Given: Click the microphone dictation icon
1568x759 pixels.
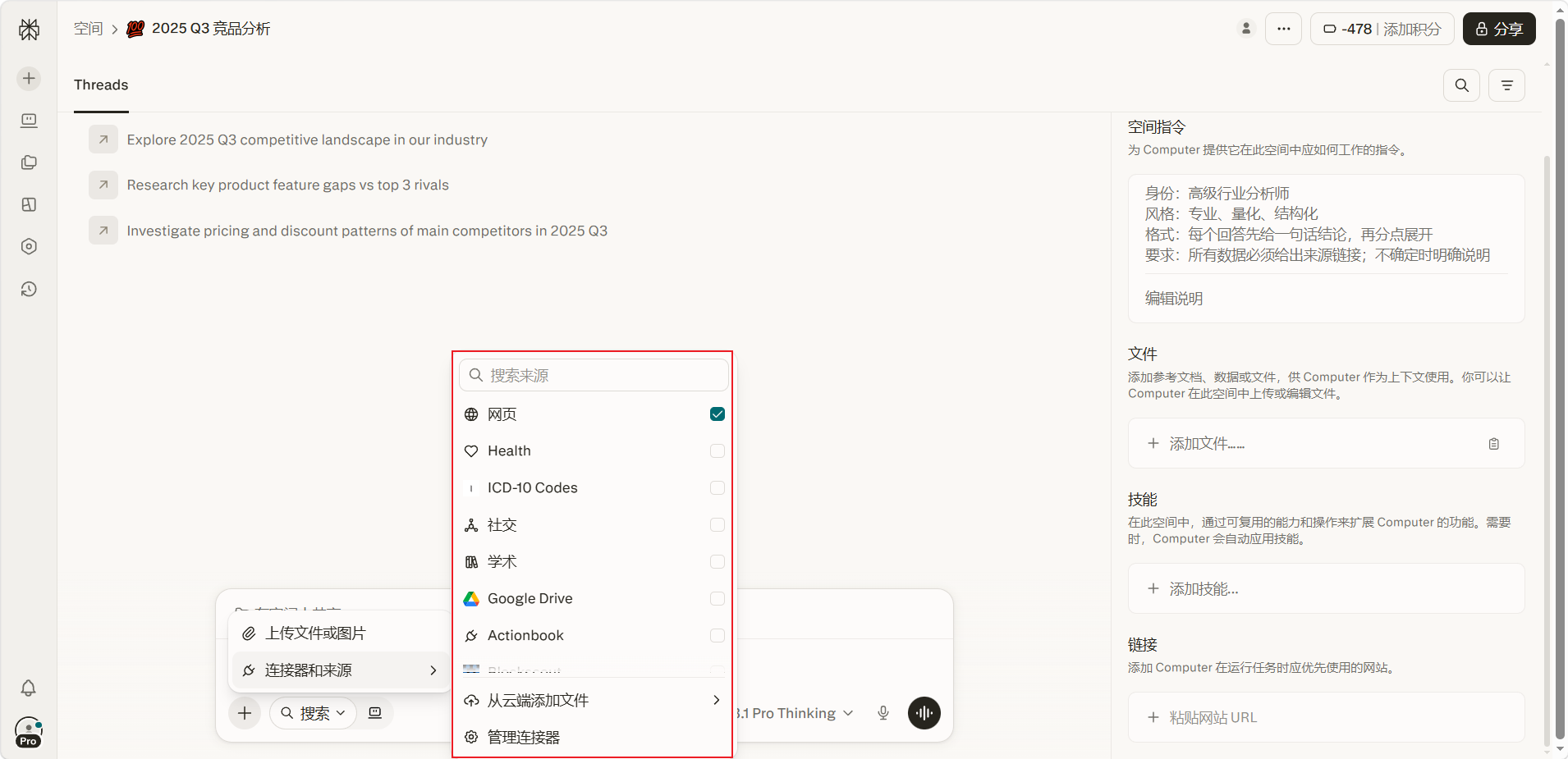Looking at the screenshot, I should click(x=883, y=713).
